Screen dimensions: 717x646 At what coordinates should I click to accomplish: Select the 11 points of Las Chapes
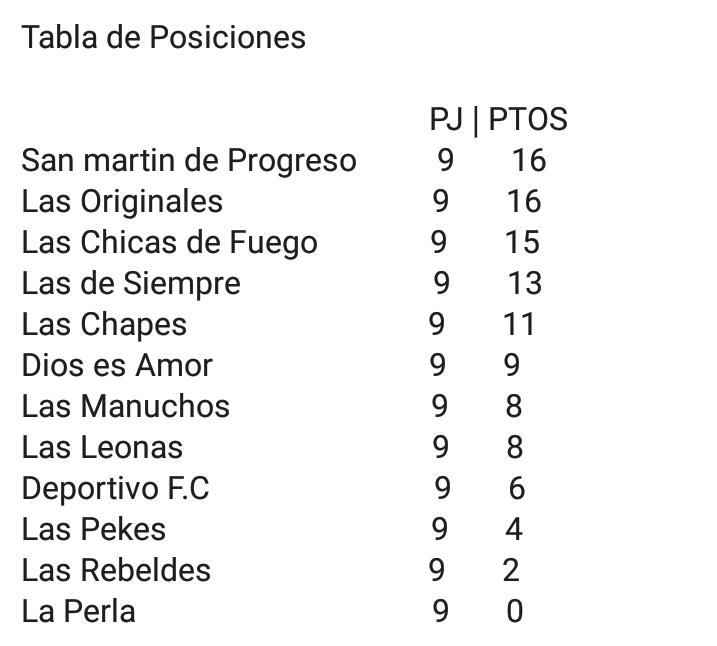(x=519, y=325)
